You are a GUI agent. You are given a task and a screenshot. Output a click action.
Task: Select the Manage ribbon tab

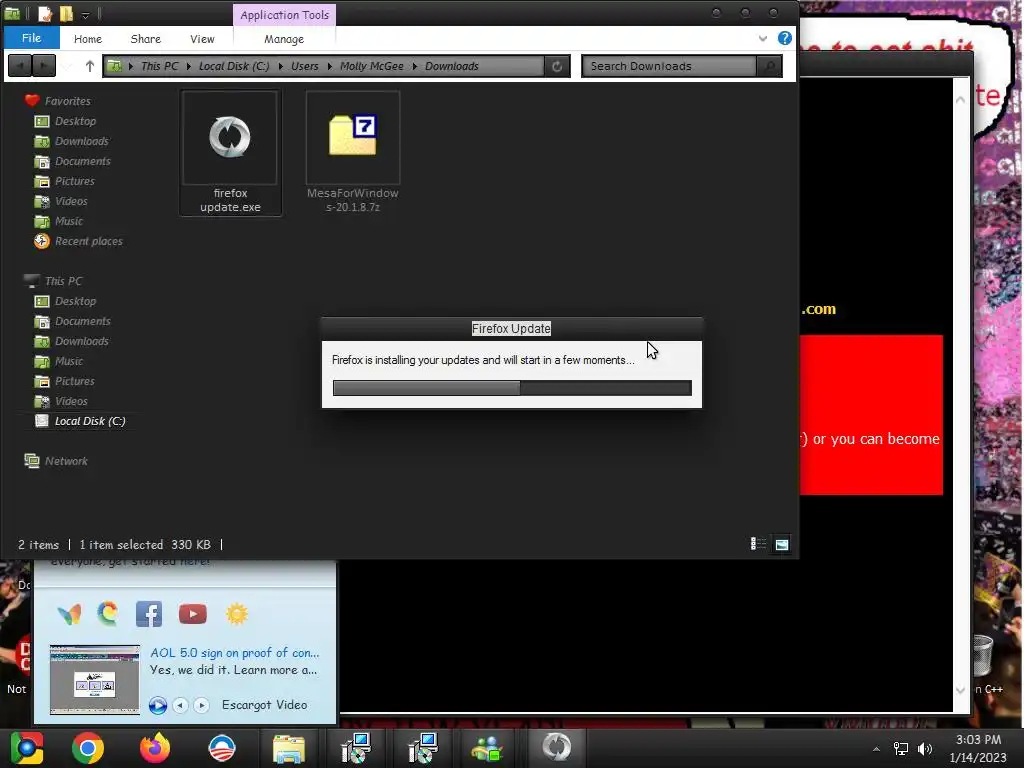point(284,39)
